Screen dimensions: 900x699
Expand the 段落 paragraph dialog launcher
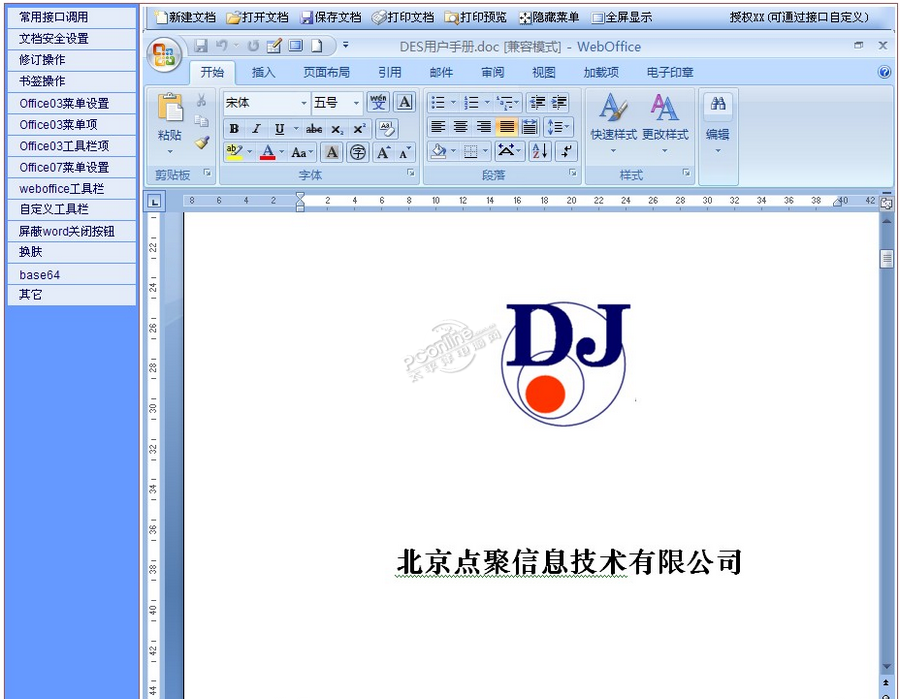[573, 173]
